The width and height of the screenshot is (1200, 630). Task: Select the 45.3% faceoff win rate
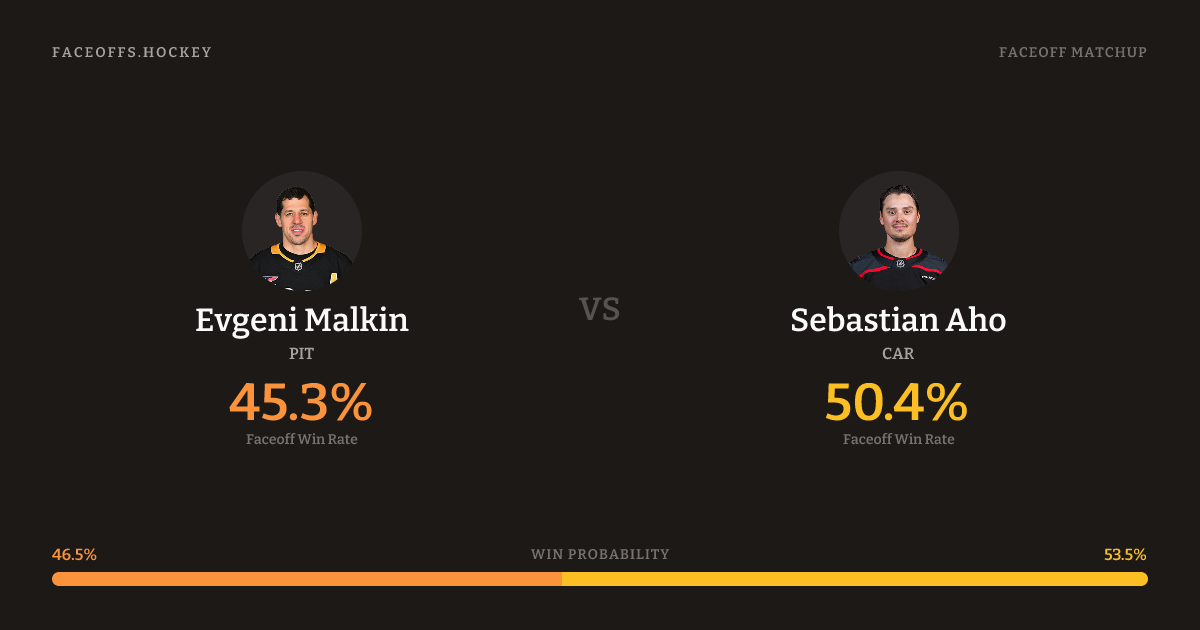(301, 403)
